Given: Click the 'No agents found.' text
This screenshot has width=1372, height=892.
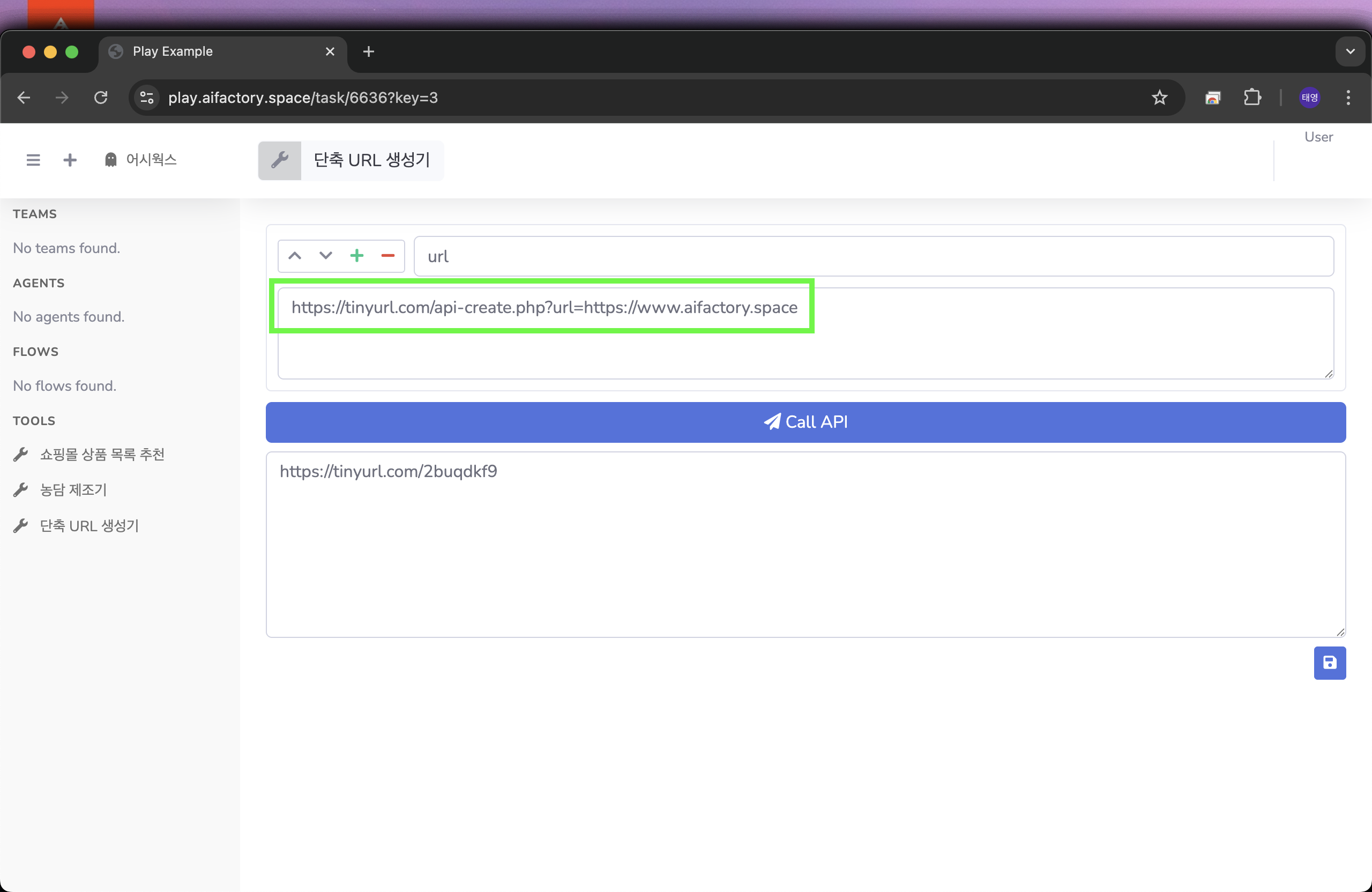Looking at the screenshot, I should tap(69, 317).
